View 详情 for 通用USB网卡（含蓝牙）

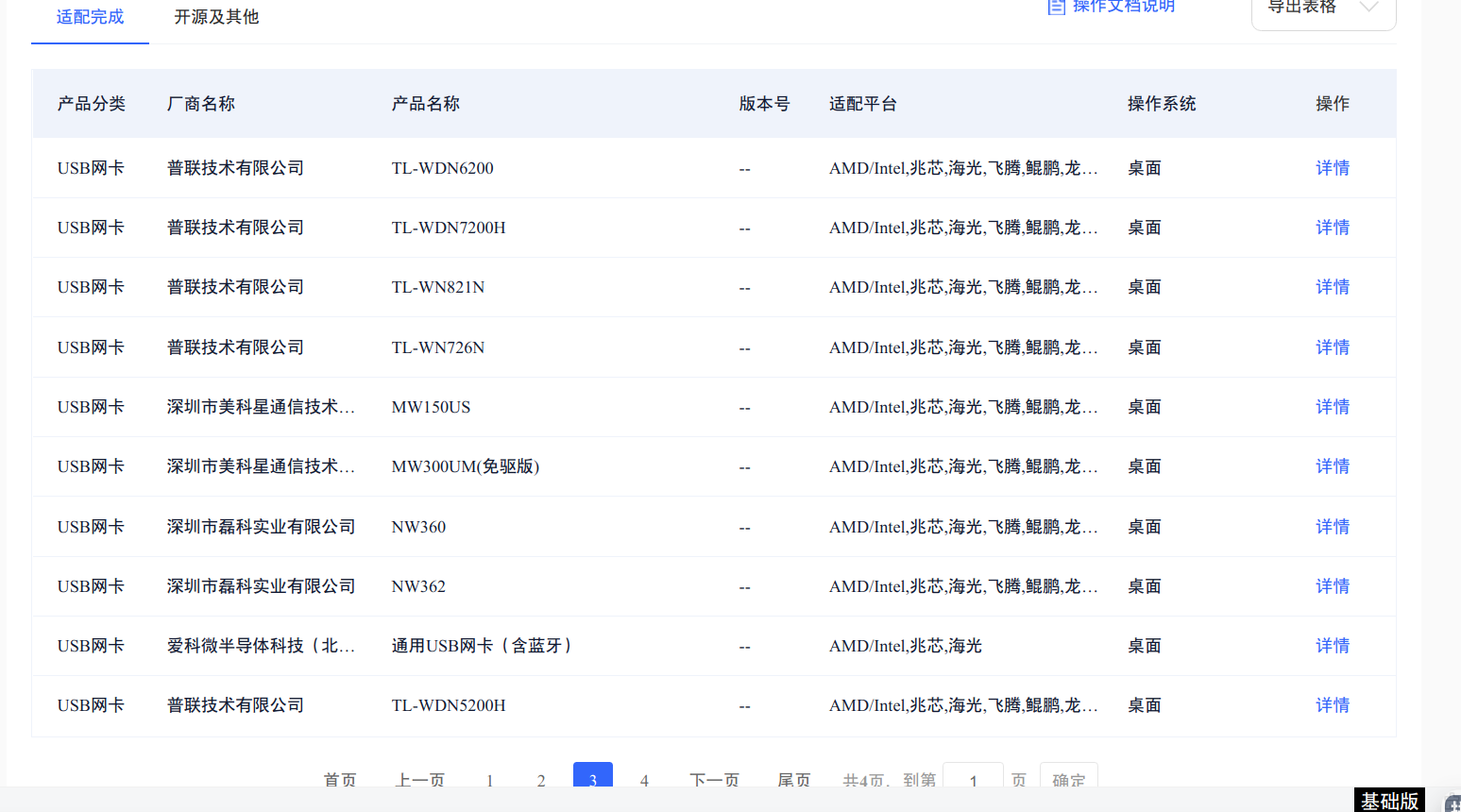point(1333,646)
